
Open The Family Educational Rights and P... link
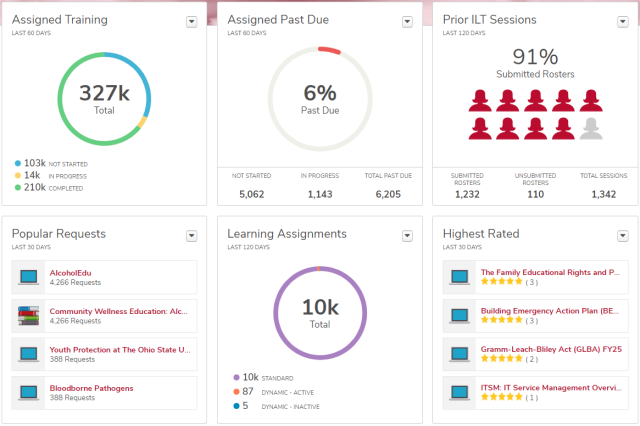(550, 272)
